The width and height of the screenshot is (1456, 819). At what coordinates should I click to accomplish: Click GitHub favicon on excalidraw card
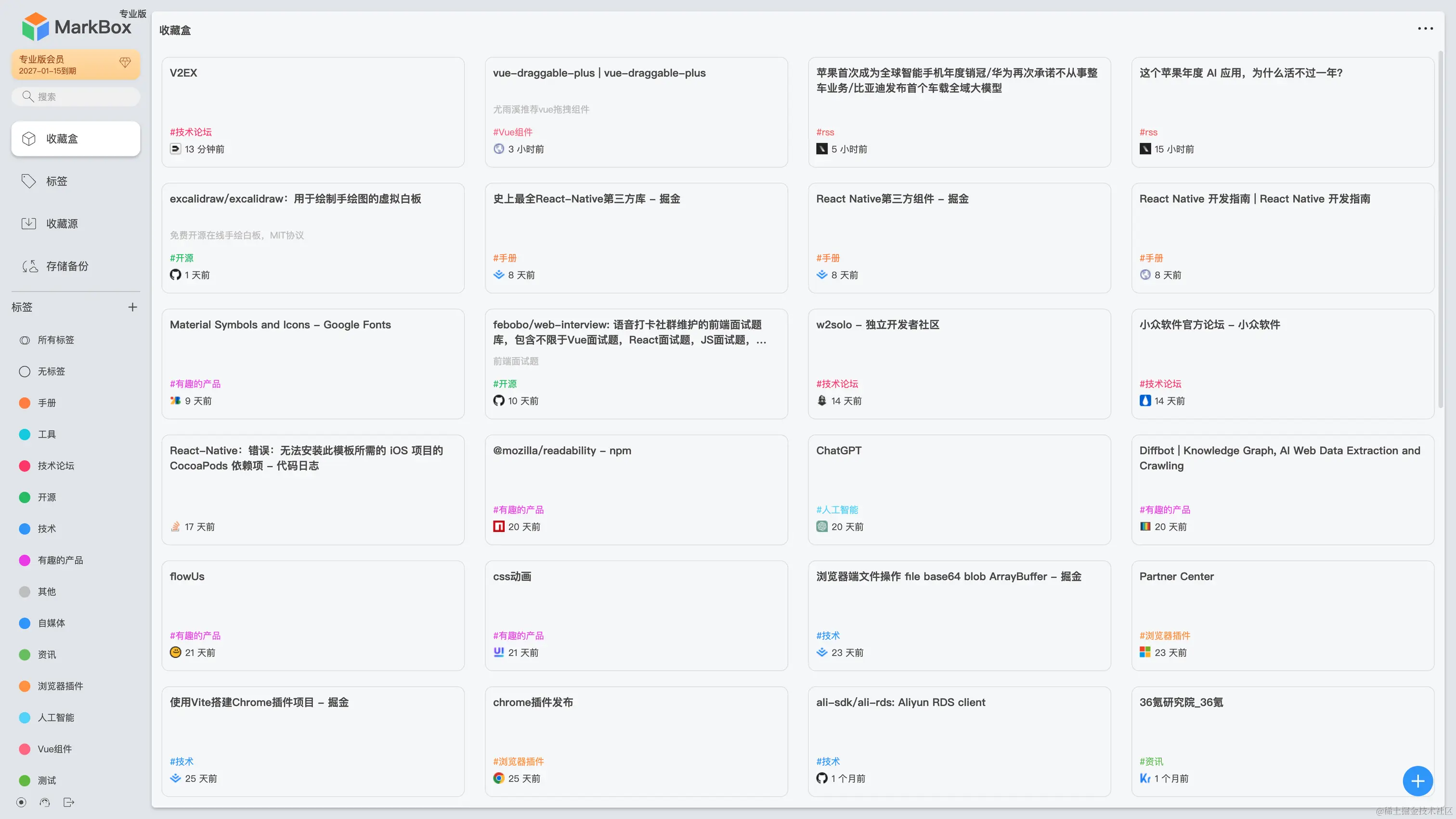click(x=175, y=275)
